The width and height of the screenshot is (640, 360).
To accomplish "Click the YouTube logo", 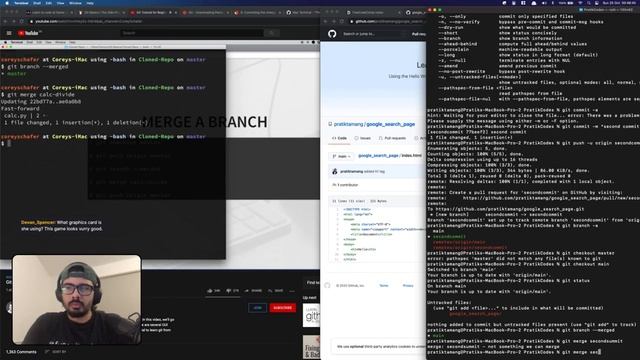I will pyautogui.click(x=28, y=33).
